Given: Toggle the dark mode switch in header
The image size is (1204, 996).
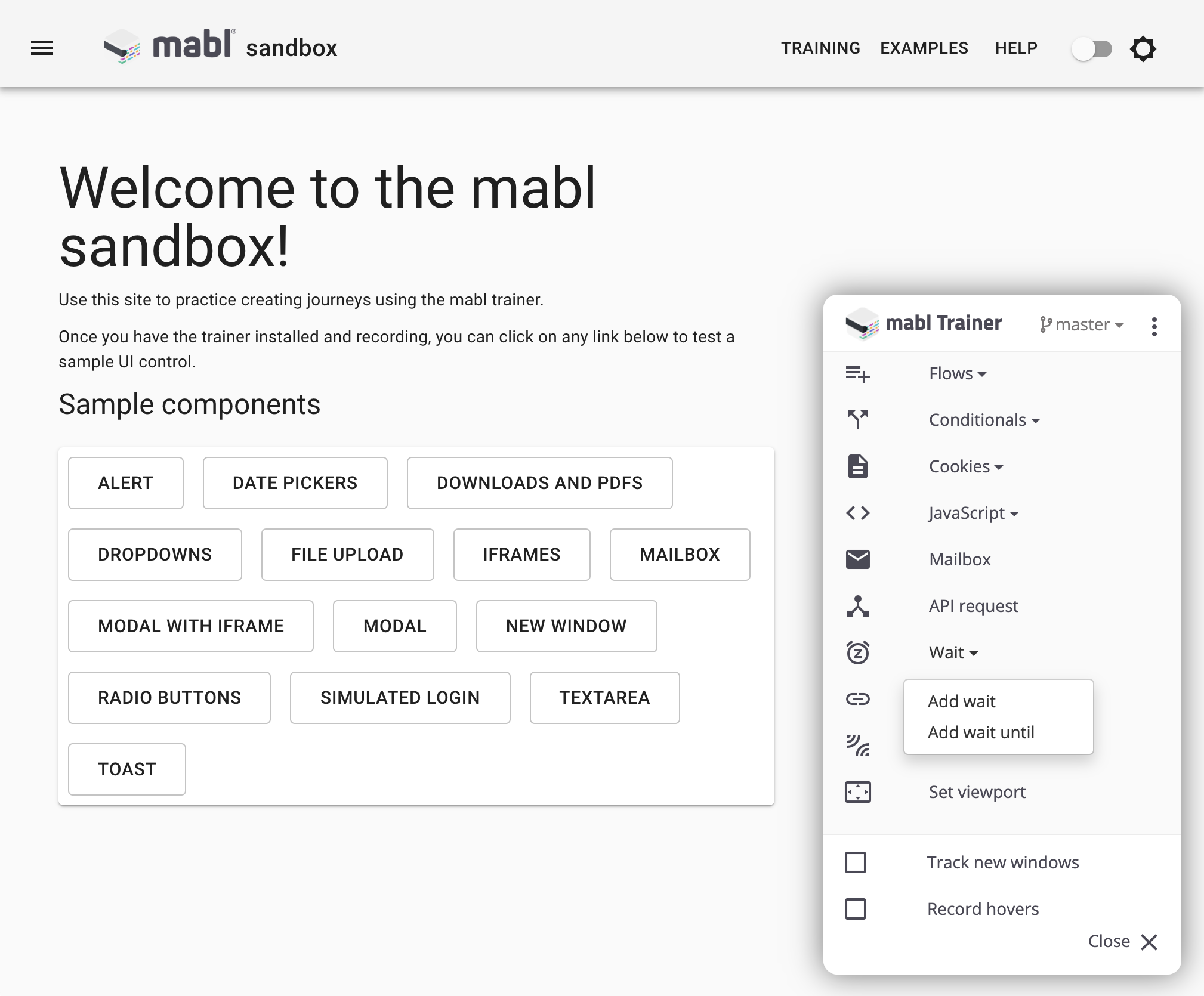Looking at the screenshot, I should pos(1091,48).
